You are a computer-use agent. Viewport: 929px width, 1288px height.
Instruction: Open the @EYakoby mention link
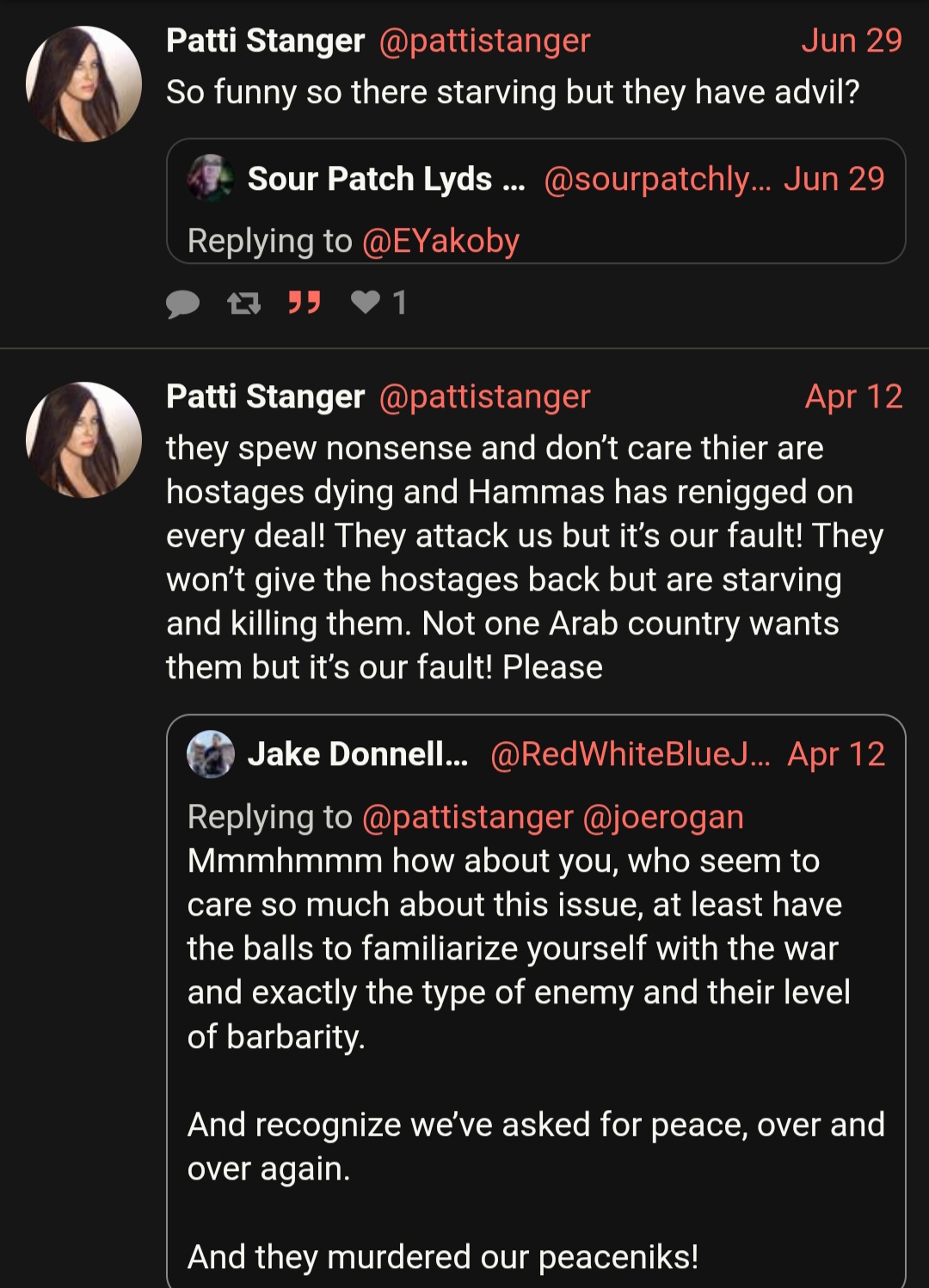[440, 241]
